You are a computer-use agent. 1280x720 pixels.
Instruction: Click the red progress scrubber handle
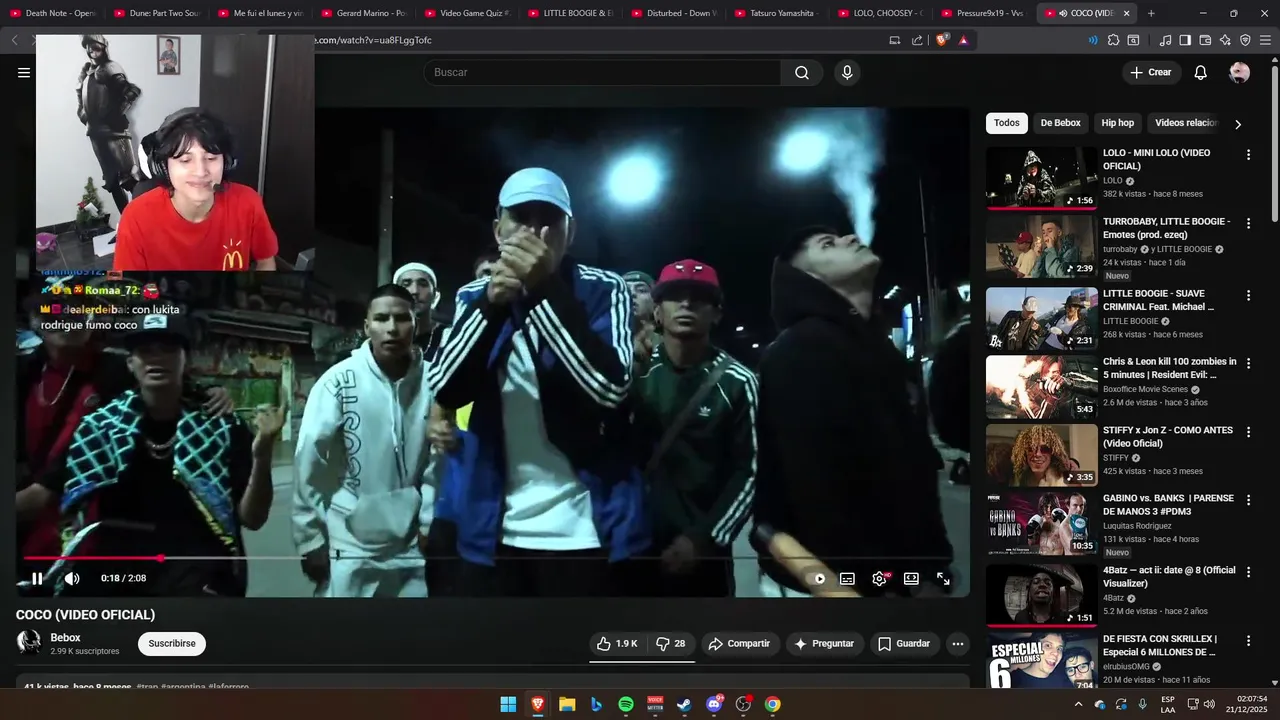click(160, 558)
